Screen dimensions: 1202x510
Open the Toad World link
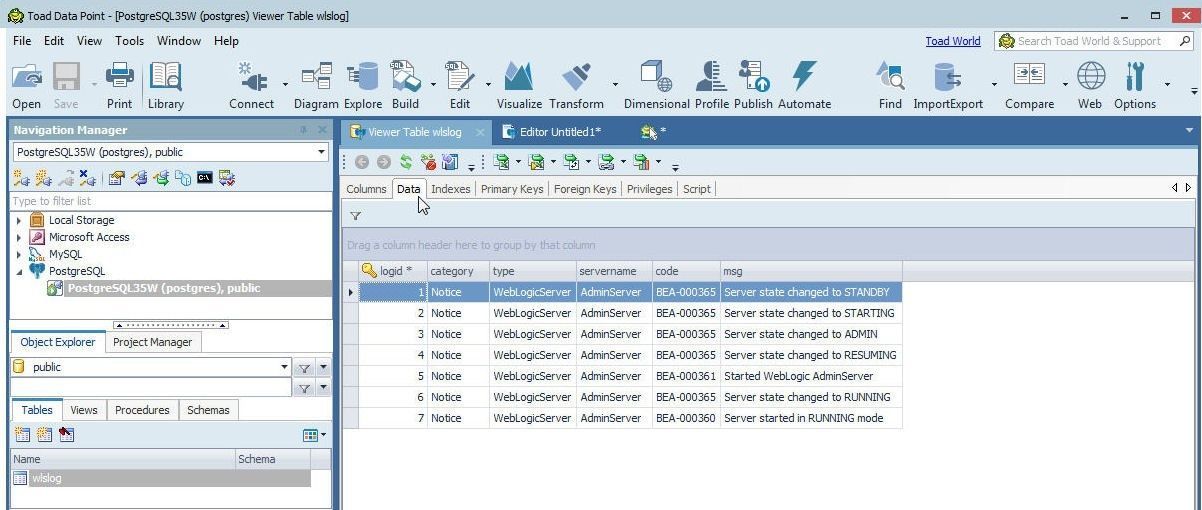(x=952, y=41)
